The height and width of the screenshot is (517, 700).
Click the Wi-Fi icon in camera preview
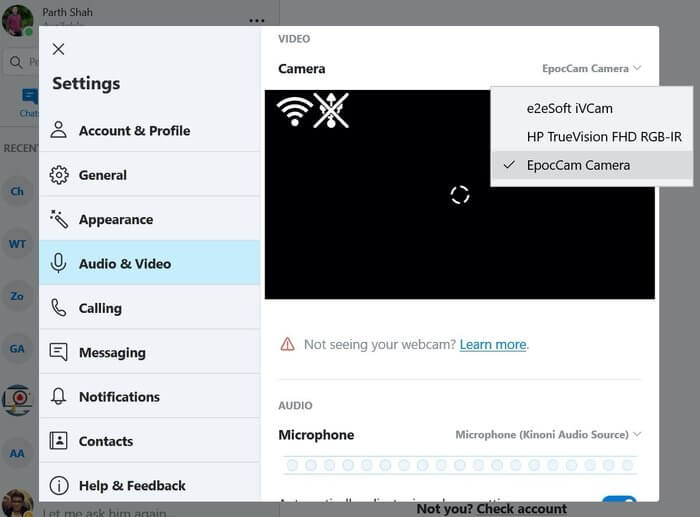coord(294,111)
